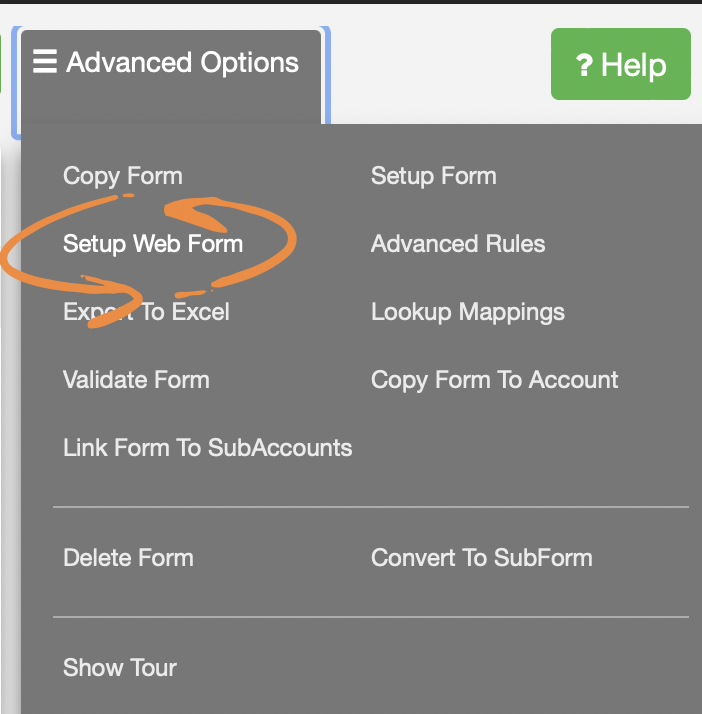Click the Help text label
This screenshot has width=702, height=714.
634,66
